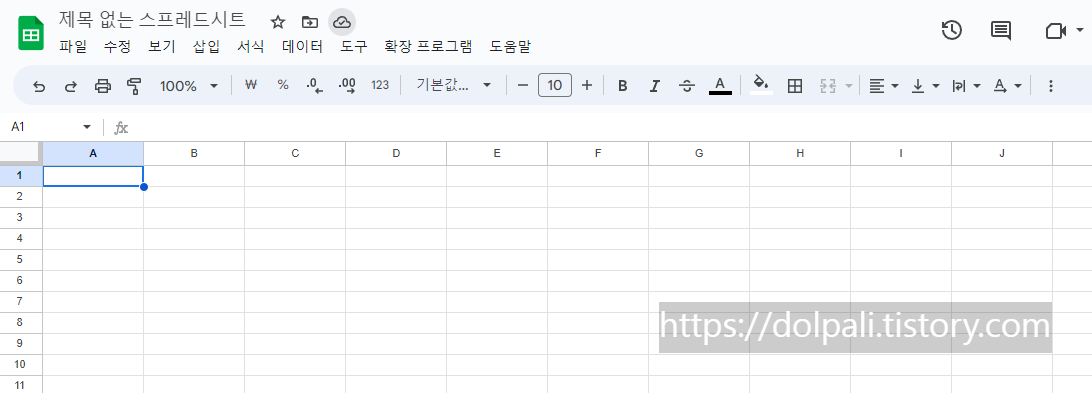The height and width of the screenshot is (393, 1092).
Task: Select all cells with corner button
Action: click(21, 153)
